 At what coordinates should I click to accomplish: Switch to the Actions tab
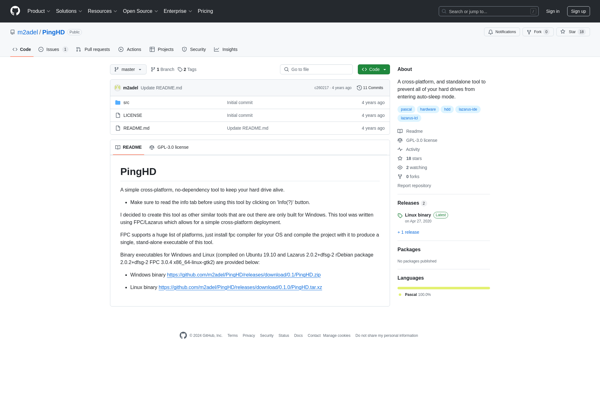tap(130, 49)
